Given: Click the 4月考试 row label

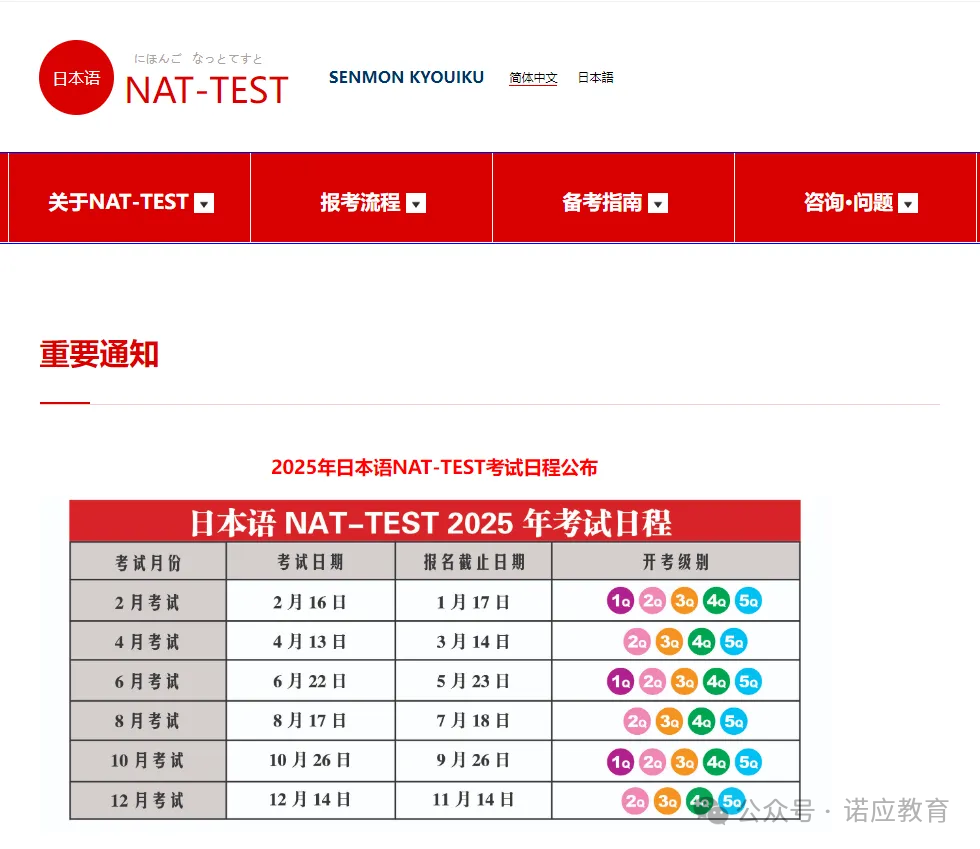Looking at the screenshot, I should point(148,641).
